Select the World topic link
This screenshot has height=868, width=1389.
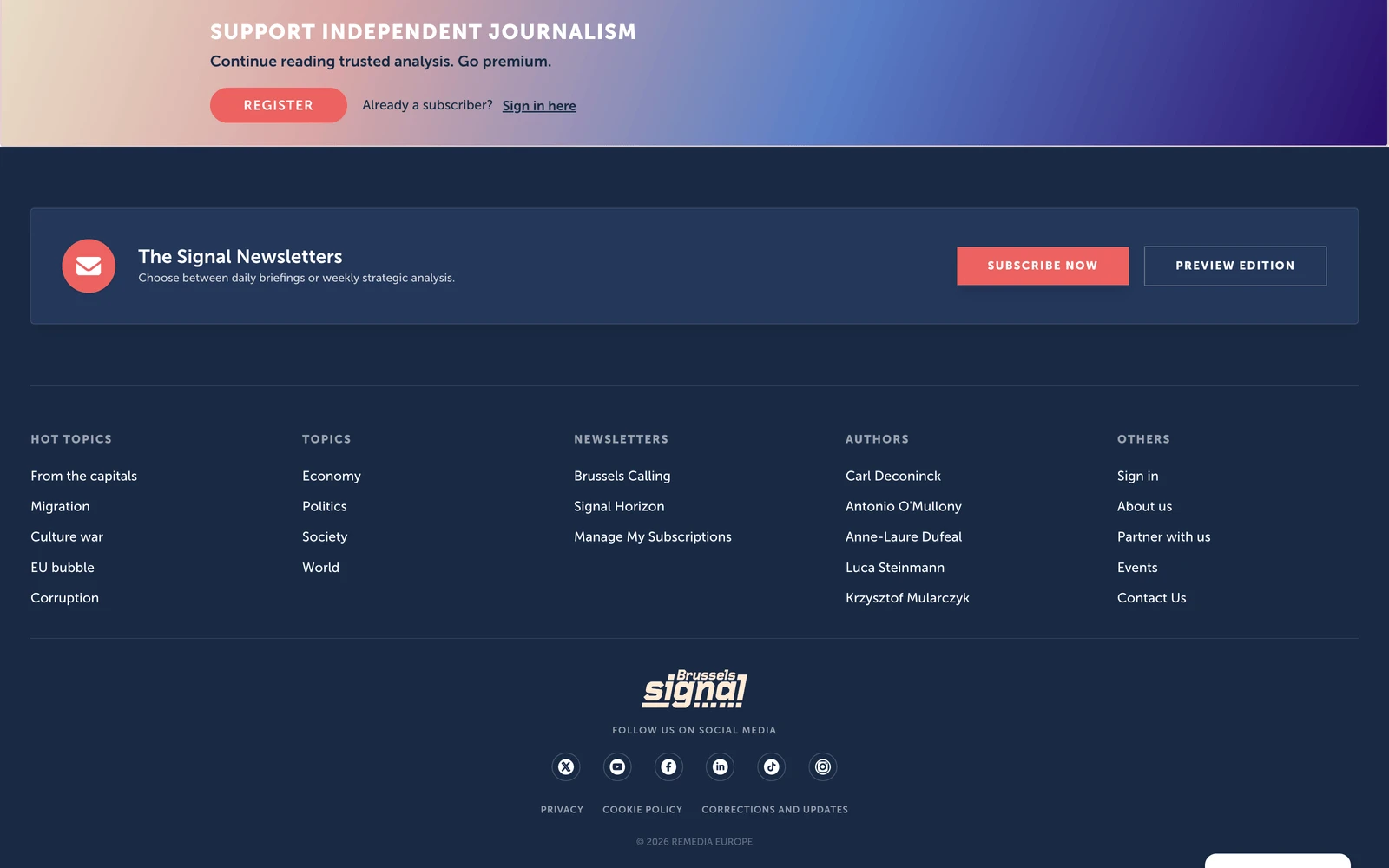(321, 567)
